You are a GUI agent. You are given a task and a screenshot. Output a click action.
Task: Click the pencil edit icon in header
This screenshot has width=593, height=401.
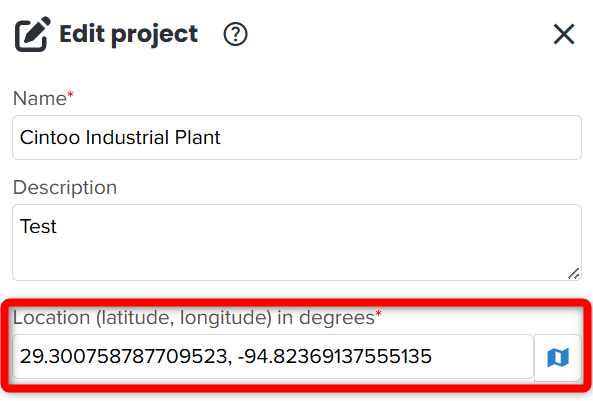tap(33, 34)
